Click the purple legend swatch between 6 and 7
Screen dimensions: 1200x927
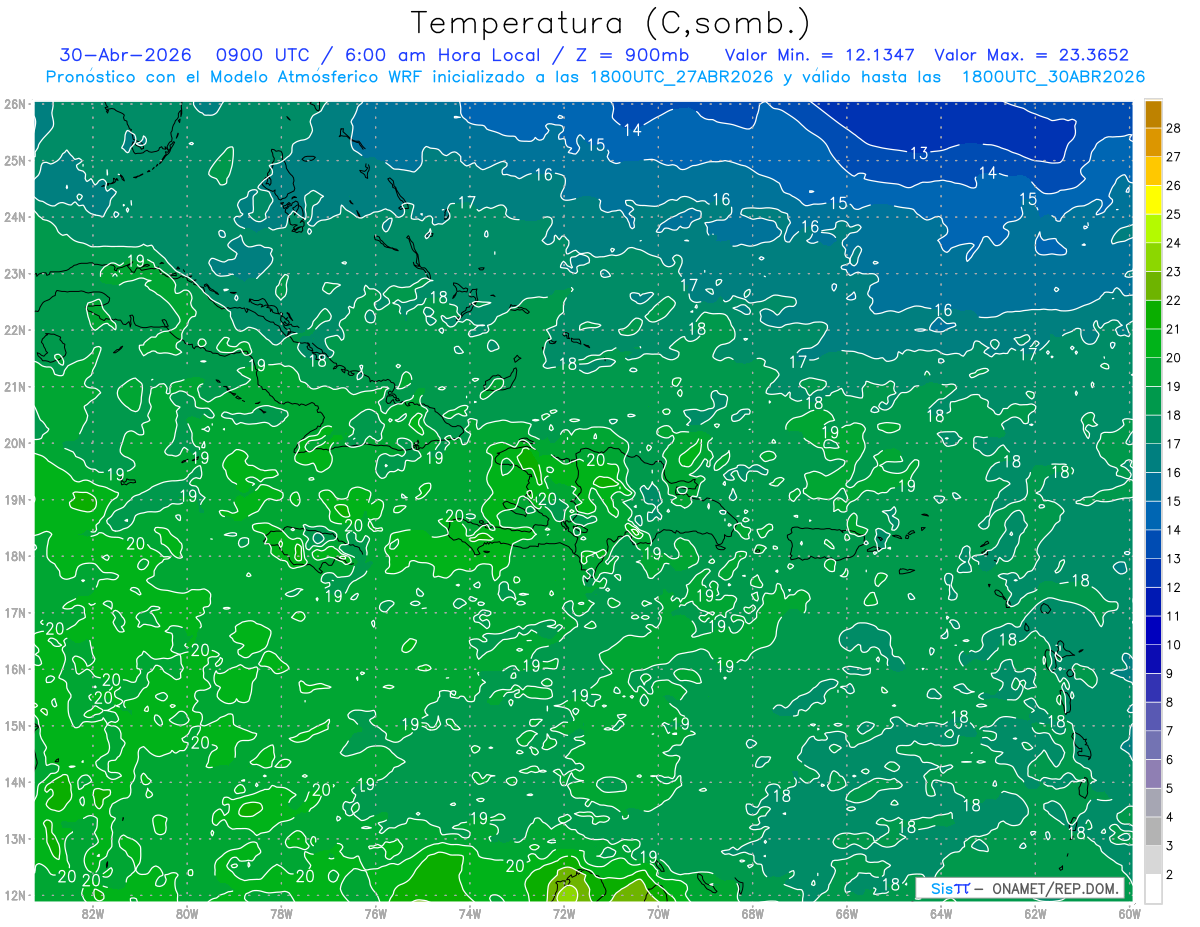point(1153,745)
